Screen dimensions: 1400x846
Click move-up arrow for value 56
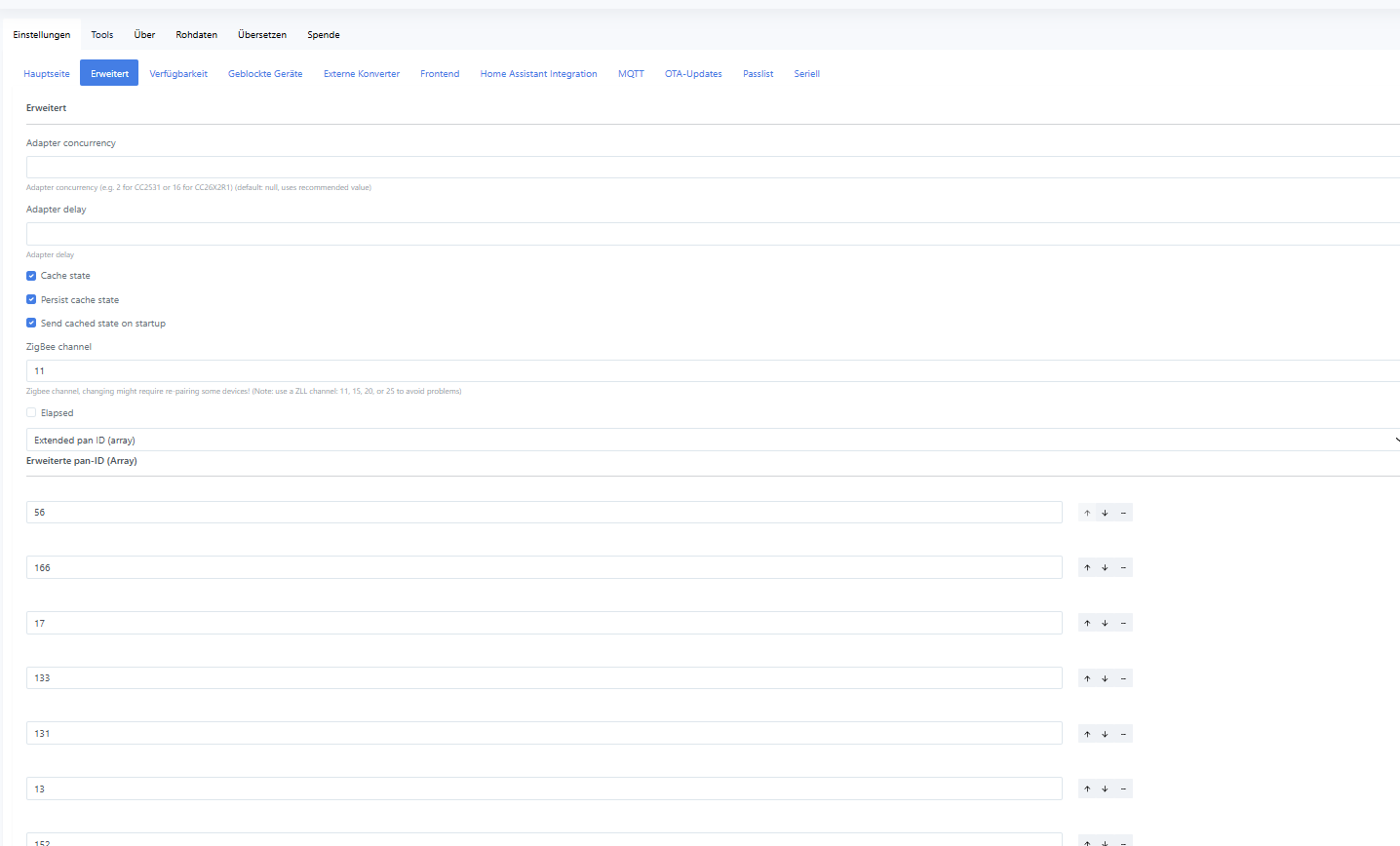pos(1087,513)
